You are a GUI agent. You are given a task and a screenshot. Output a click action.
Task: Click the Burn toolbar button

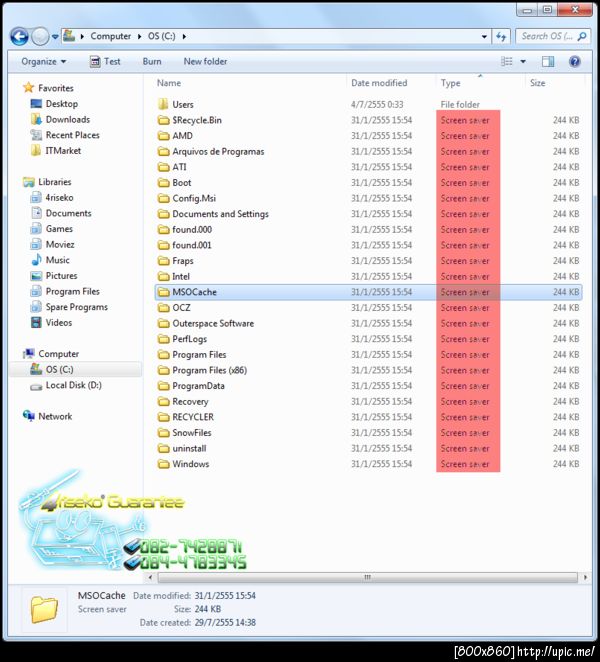tap(152, 62)
